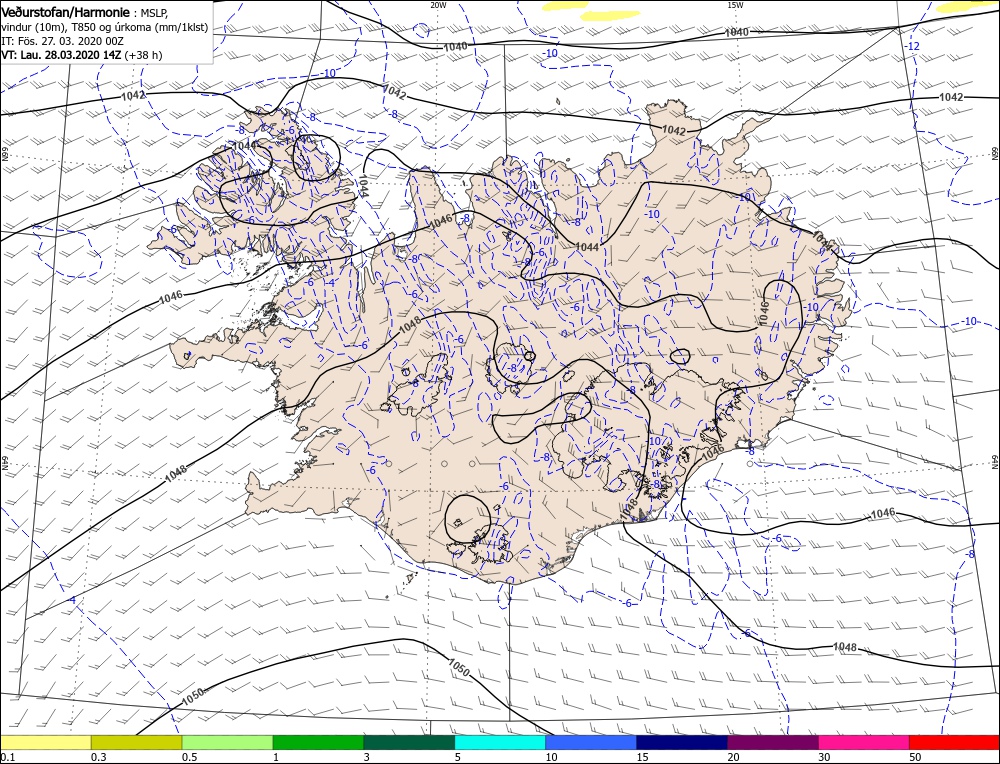The image size is (1000, 764).
Task: Pick the navy 15 mm legend swatch
Action: 682,742
